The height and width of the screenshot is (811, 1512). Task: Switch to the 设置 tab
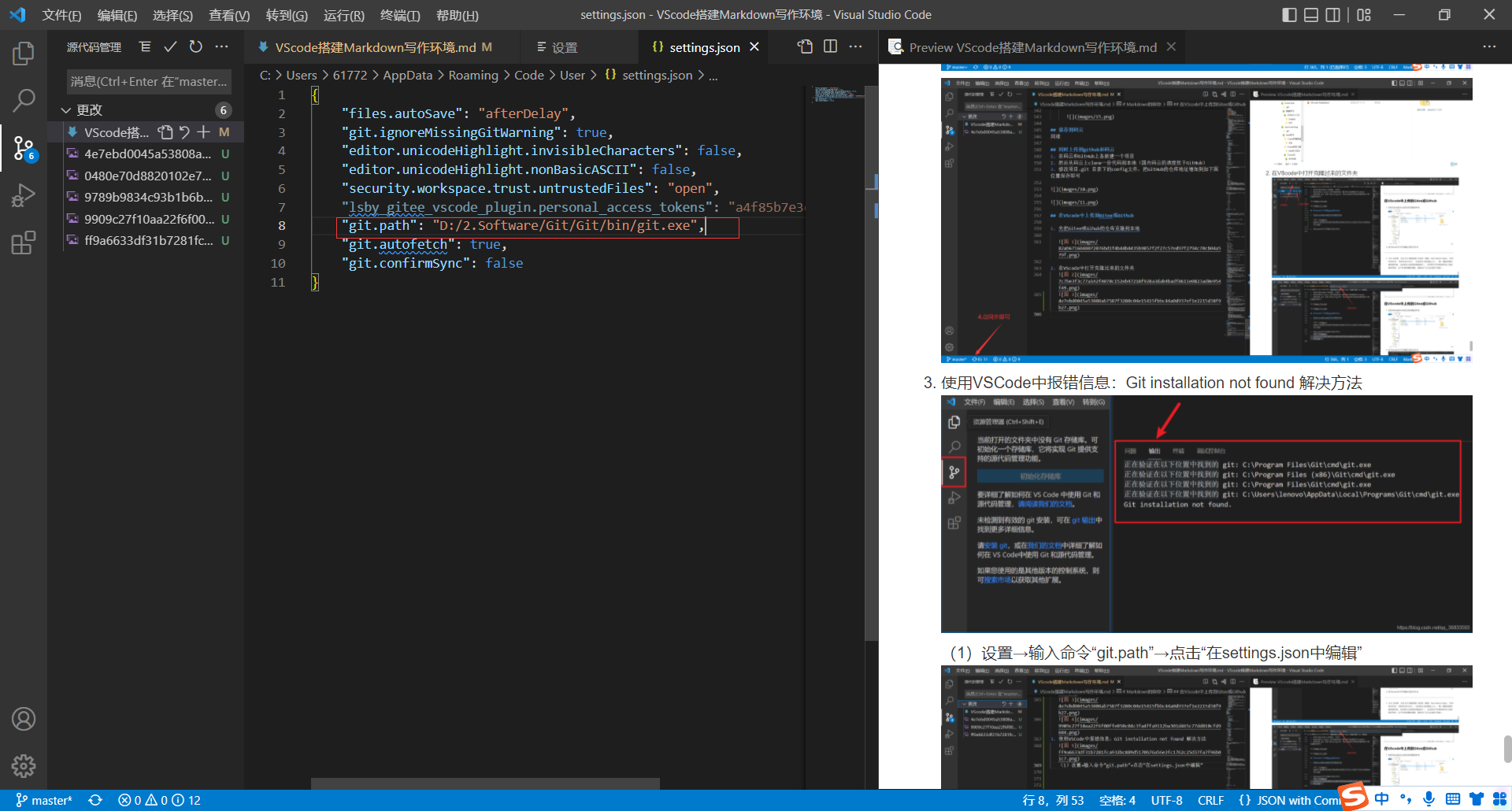pyautogui.click(x=558, y=47)
